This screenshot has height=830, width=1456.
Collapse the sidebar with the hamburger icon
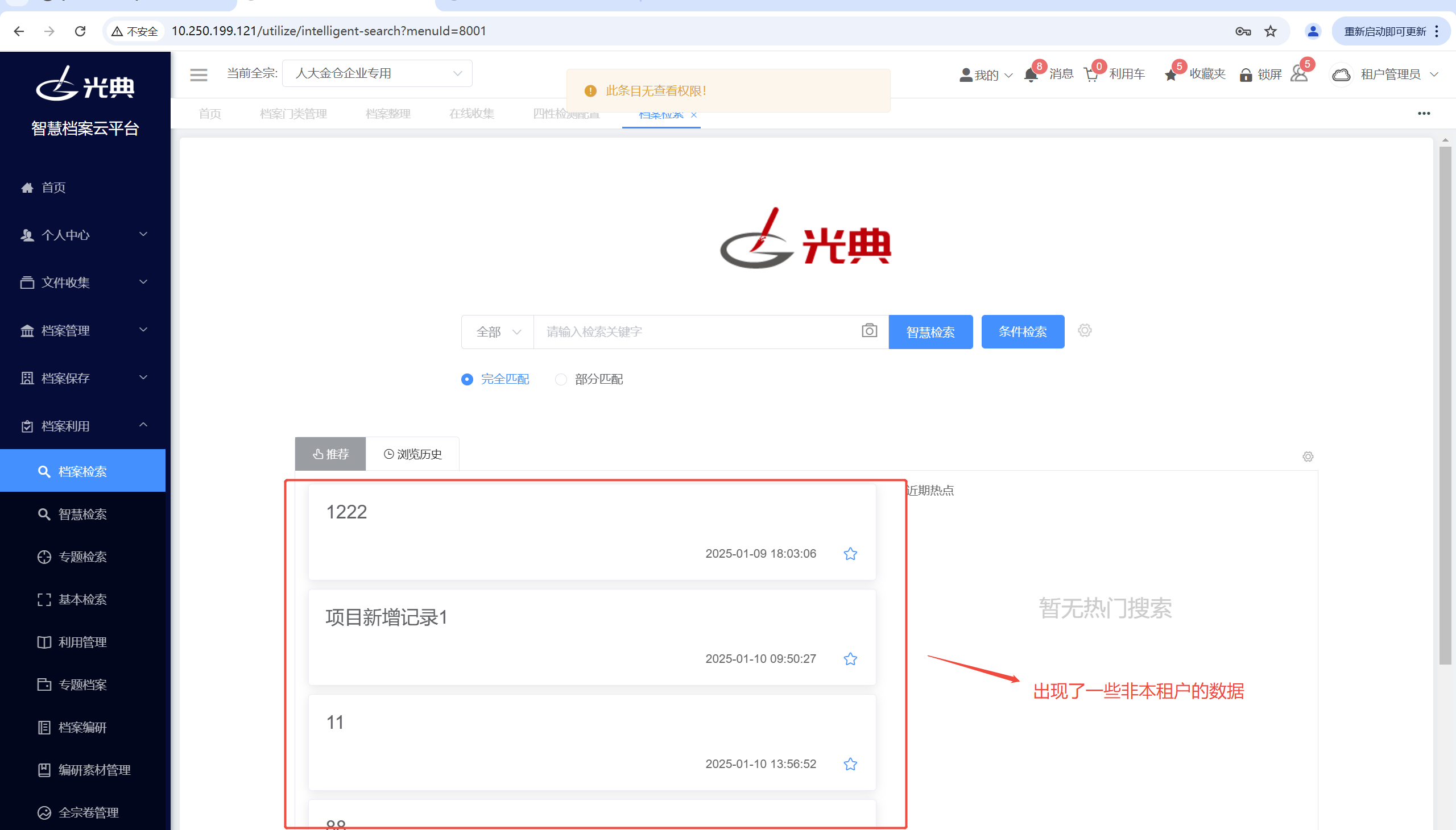(x=198, y=74)
